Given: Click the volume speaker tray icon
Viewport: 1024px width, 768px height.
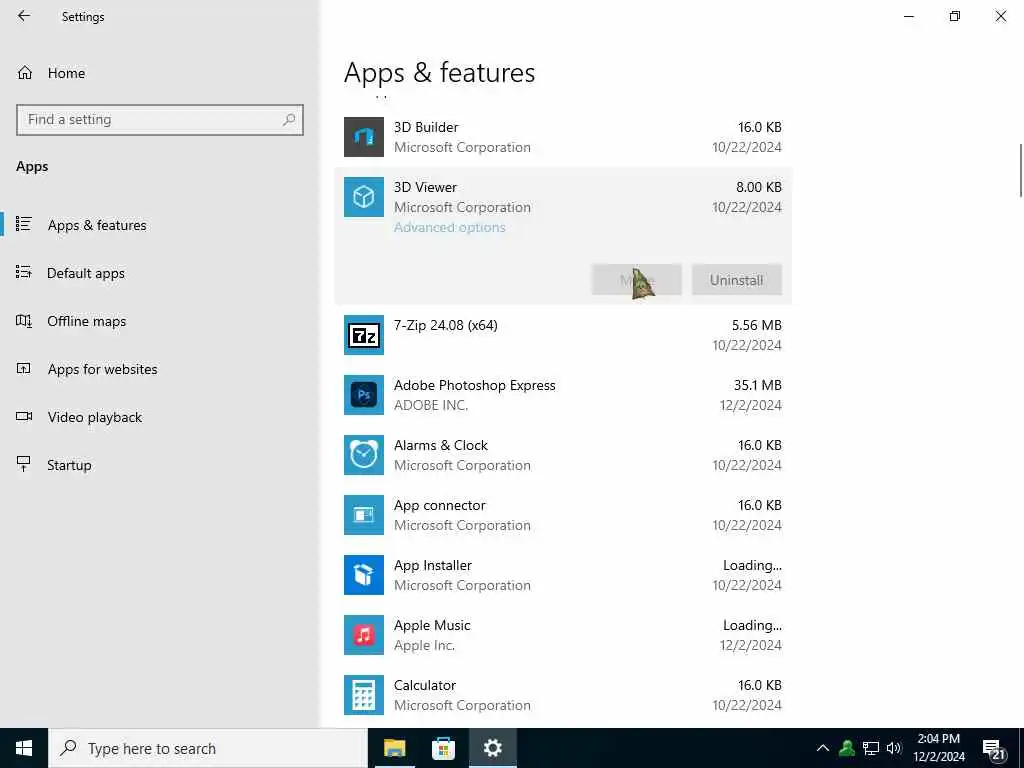Looking at the screenshot, I should click(x=894, y=748).
